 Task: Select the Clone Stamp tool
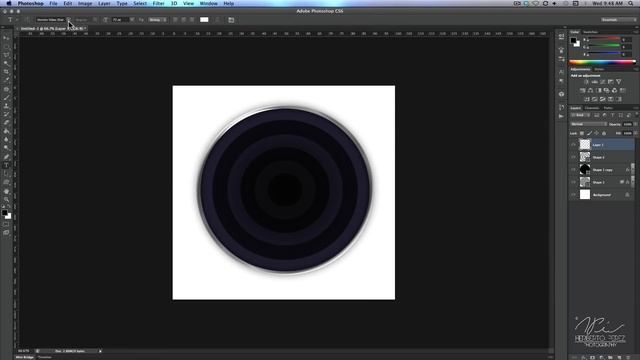point(6,106)
